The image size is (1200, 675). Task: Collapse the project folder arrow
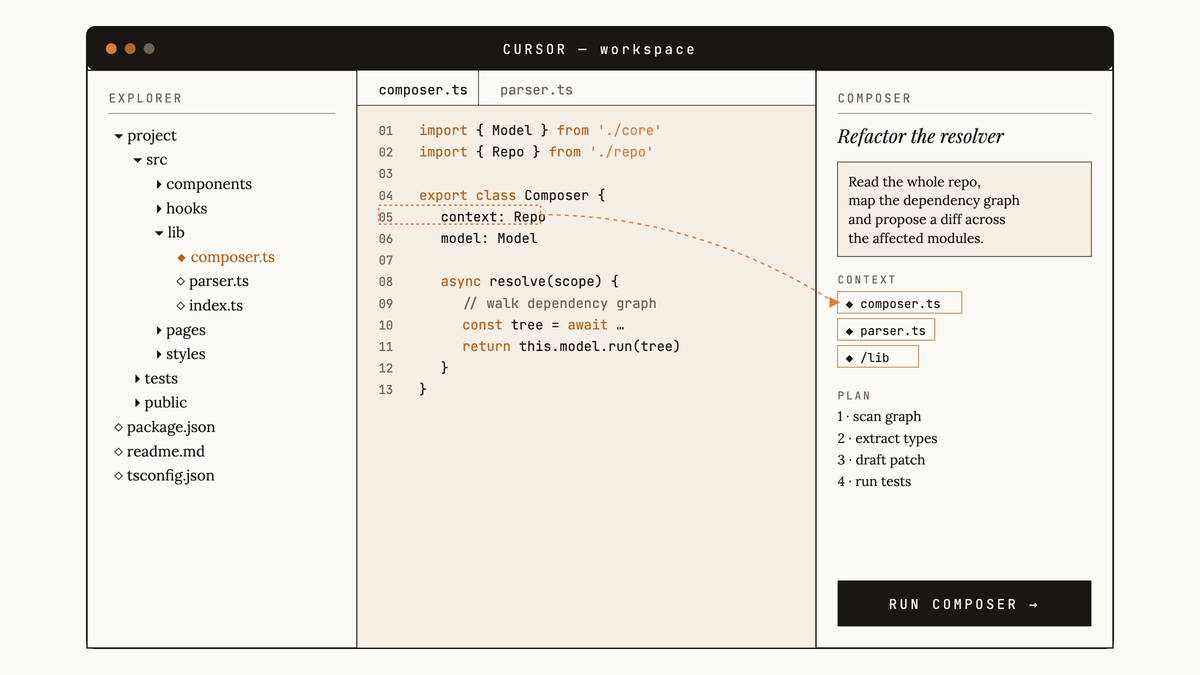point(119,136)
